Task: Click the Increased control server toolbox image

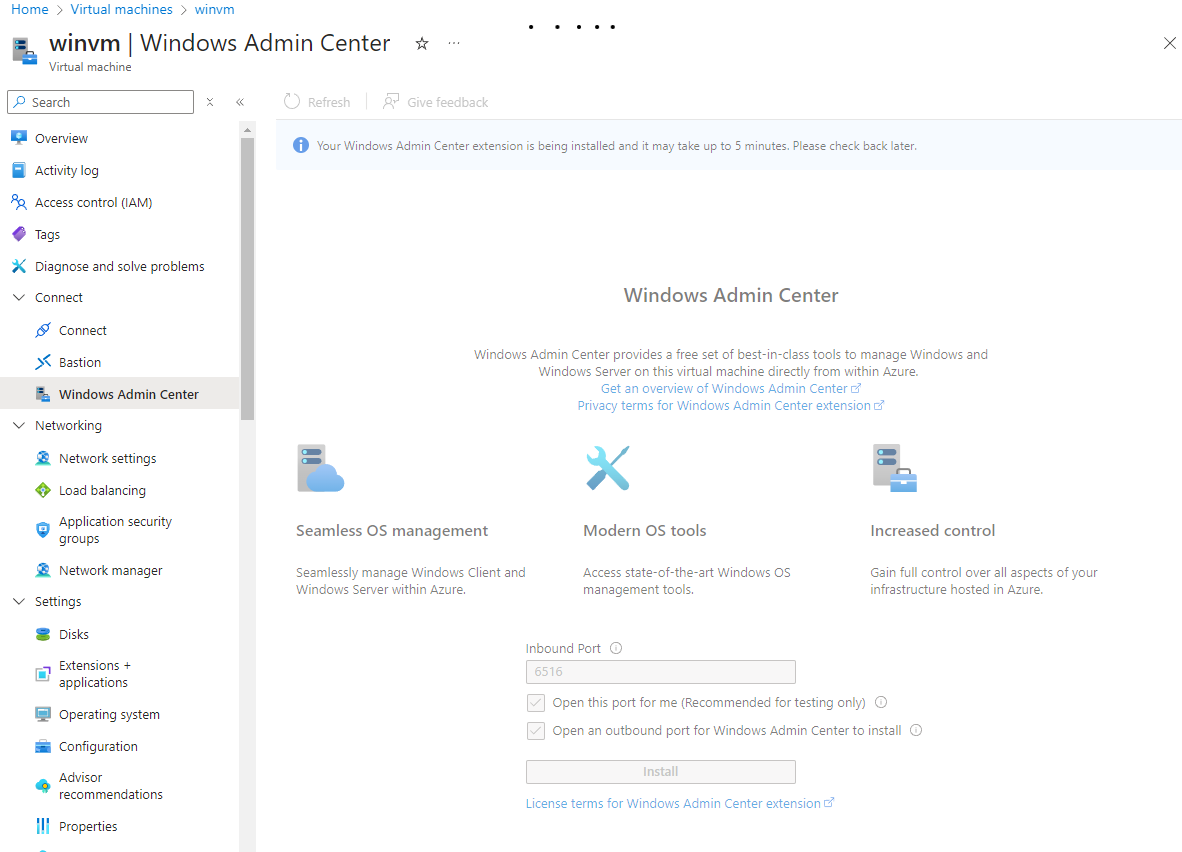Action: pos(895,468)
